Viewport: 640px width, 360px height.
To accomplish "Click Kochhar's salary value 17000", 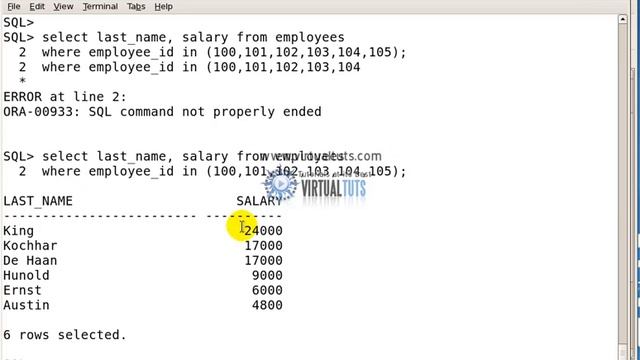I will pyautogui.click(x=263, y=246).
